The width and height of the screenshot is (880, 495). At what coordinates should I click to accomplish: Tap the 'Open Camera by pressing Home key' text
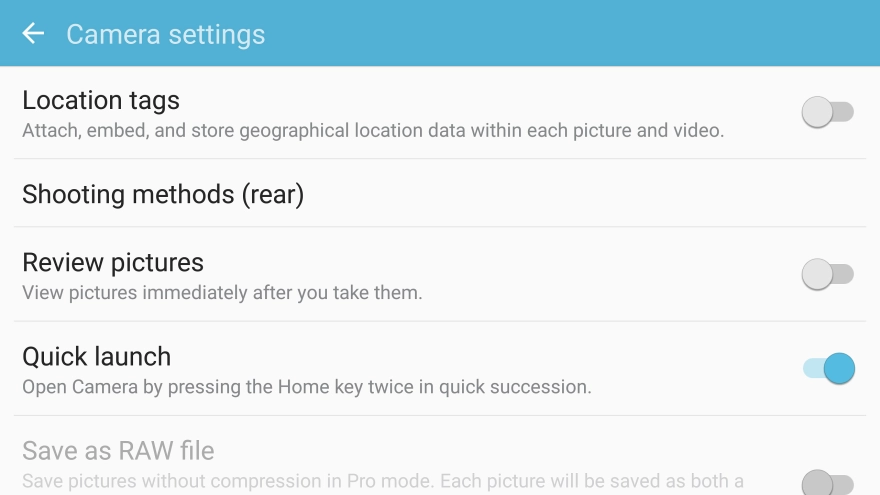point(307,387)
